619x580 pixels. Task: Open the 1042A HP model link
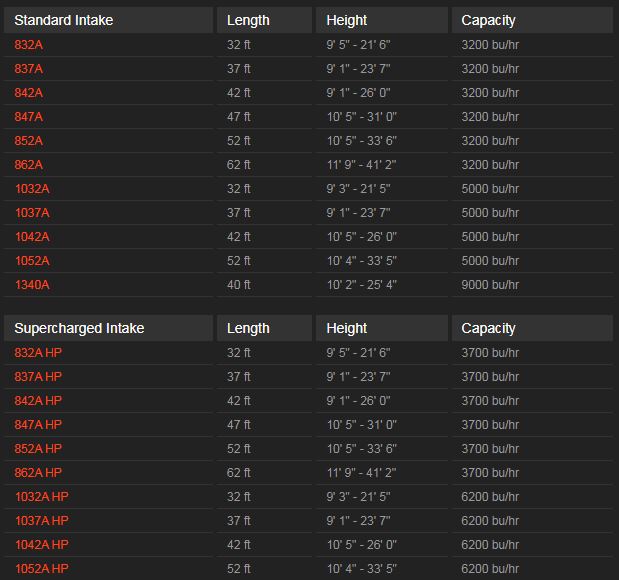tap(41, 545)
